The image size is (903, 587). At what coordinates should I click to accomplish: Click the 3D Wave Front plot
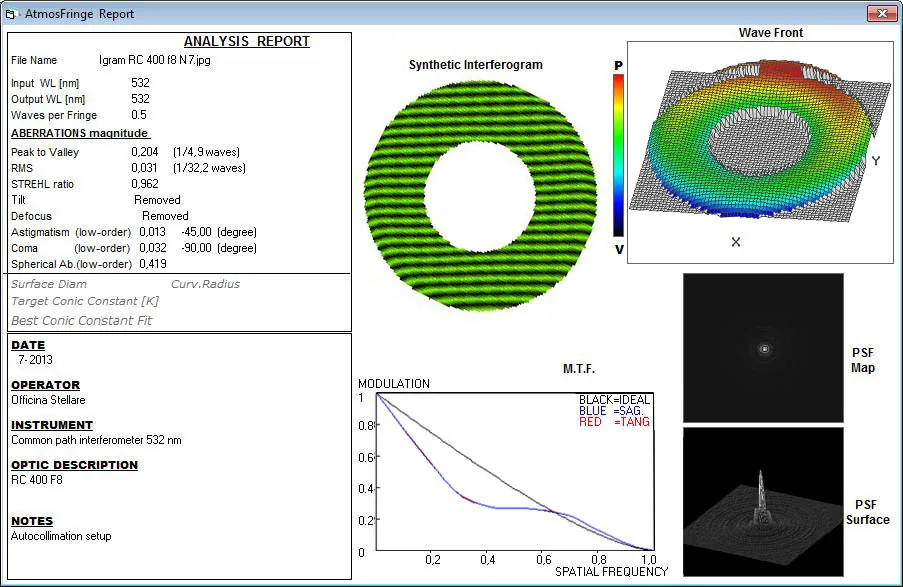click(x=760, y=152)
